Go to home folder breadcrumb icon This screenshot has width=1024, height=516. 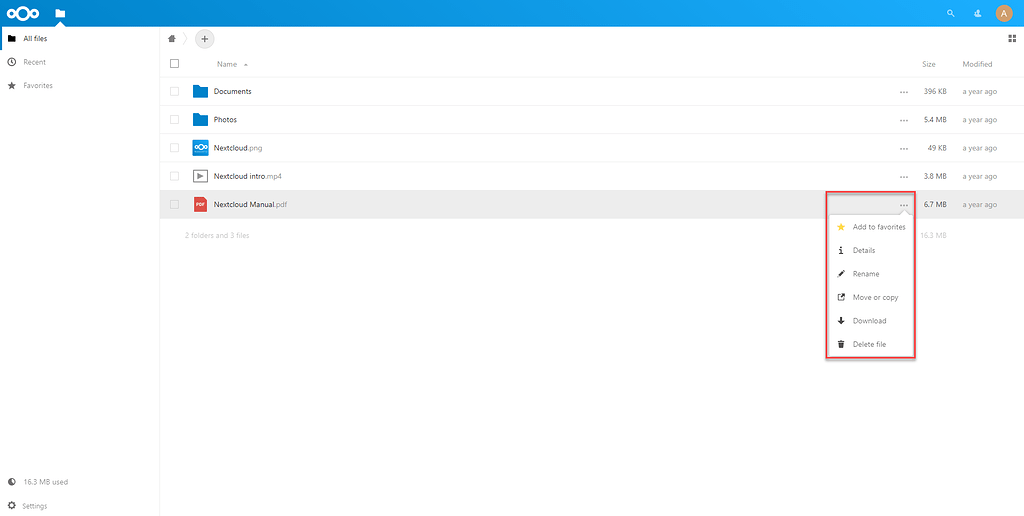172,39
